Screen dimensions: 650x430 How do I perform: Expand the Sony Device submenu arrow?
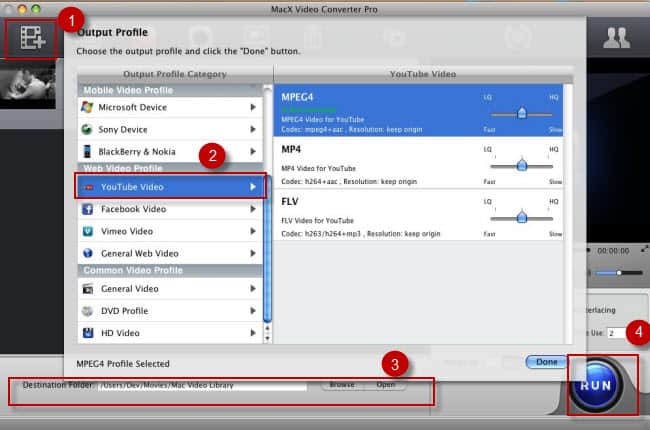coord(253,129)
